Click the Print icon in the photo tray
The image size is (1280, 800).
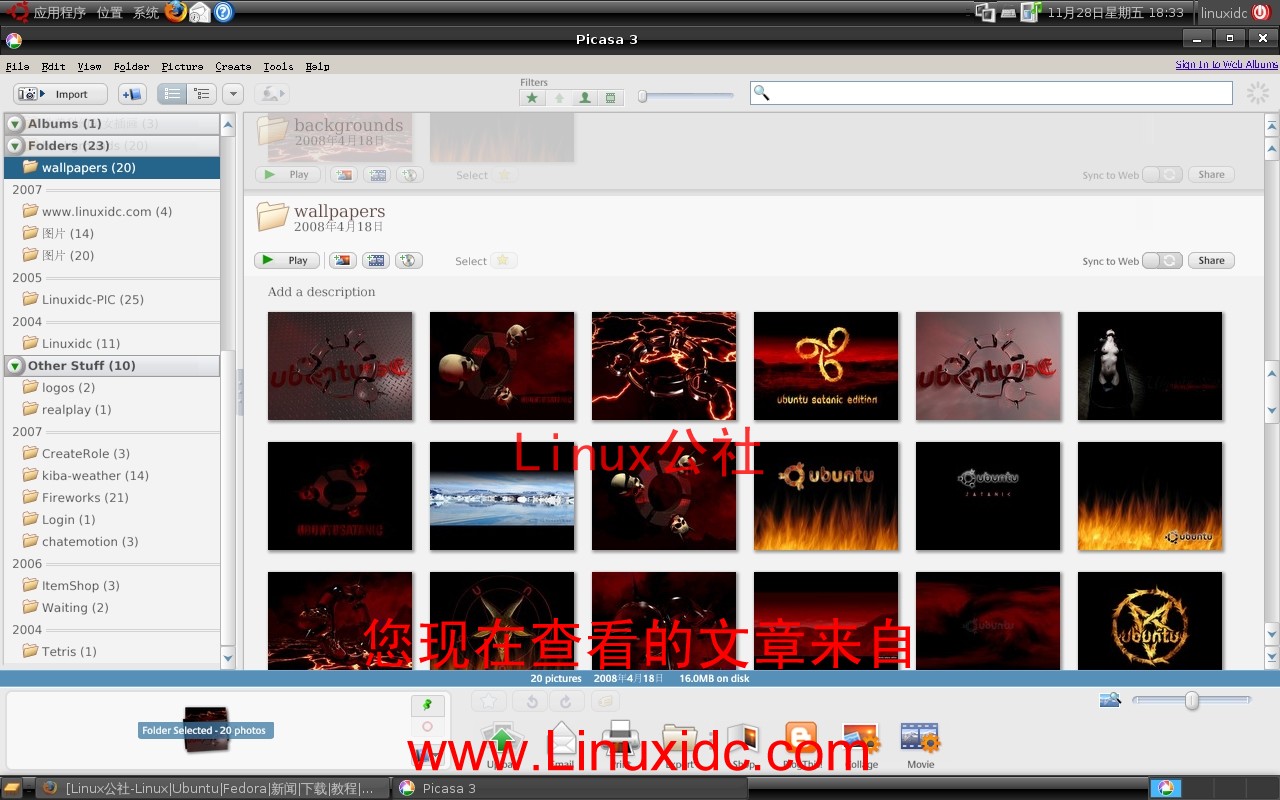[x=620, y=740]
